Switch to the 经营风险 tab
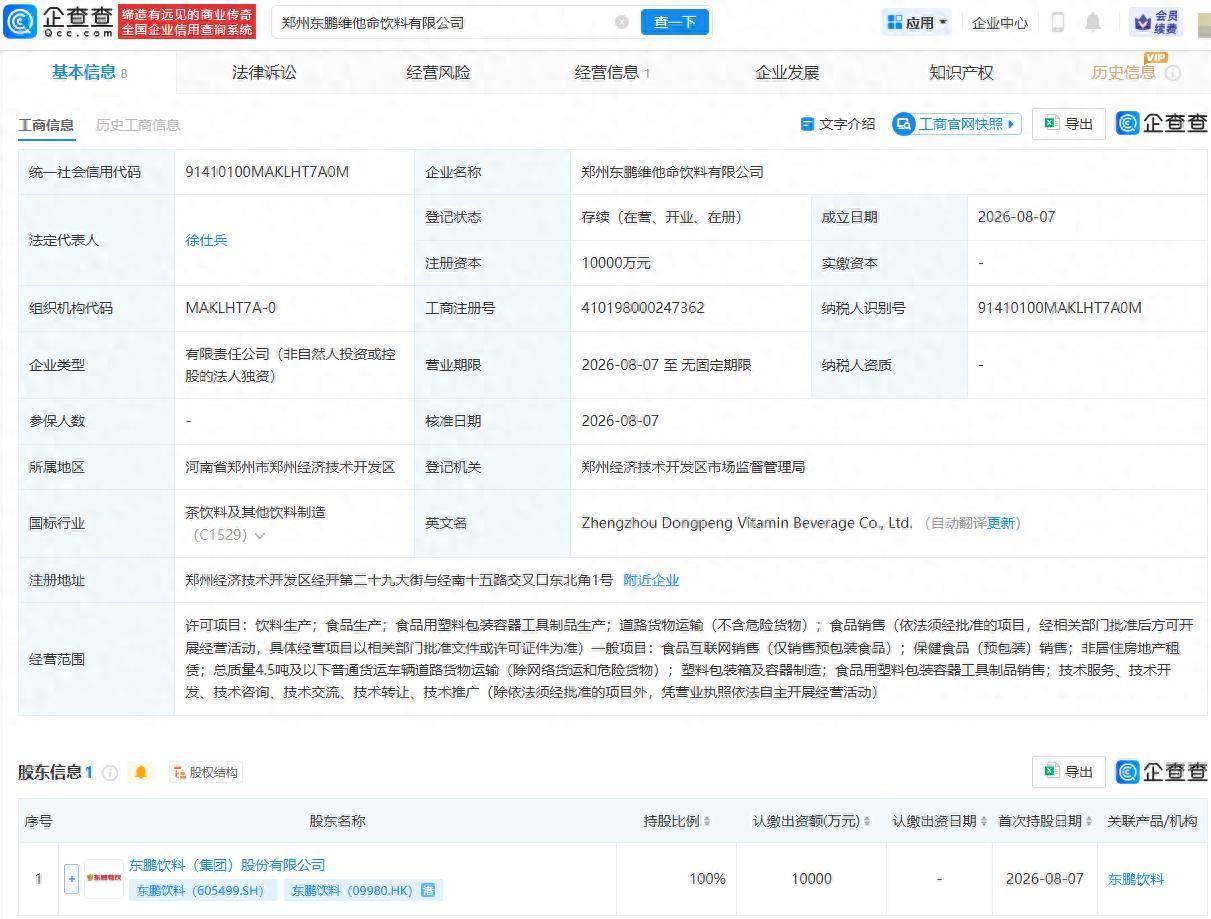The height and width of the screenshot is (919, 1211). [x=438, y=72]
